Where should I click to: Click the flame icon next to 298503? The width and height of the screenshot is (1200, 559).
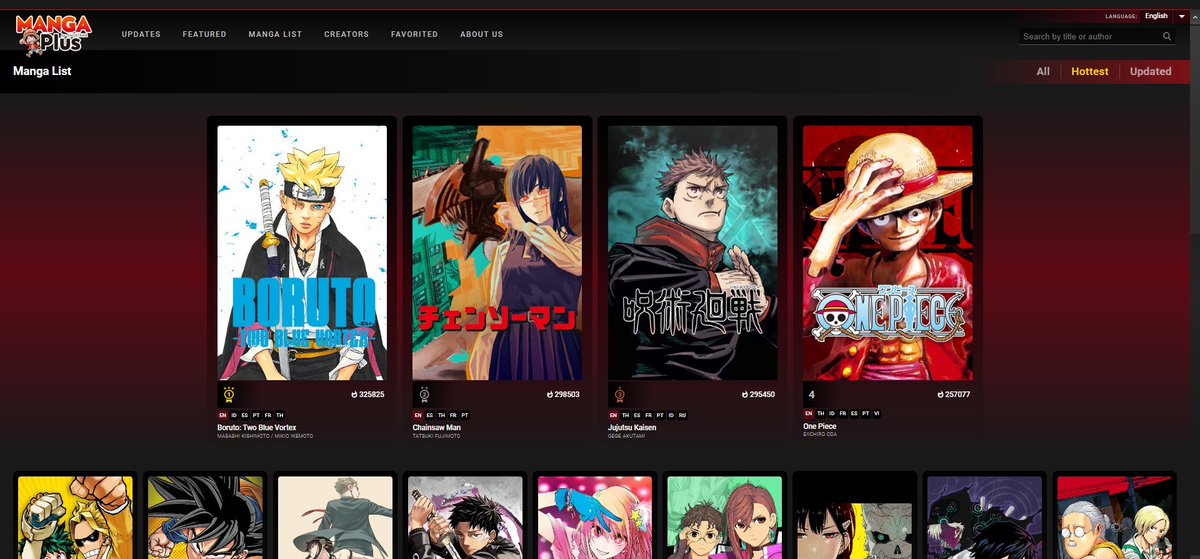coord(550,395)
